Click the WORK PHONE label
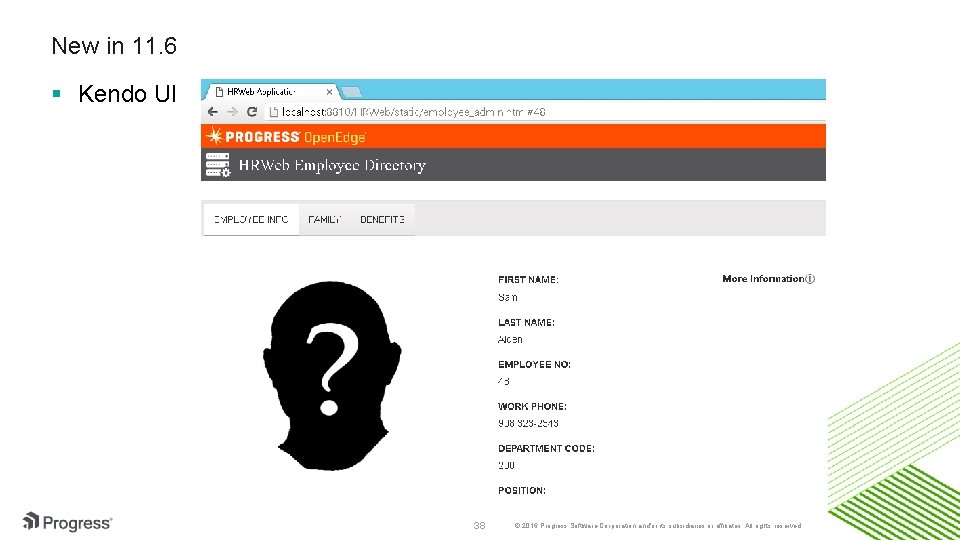This screenshot has height=540, width=960. point(532,407)
